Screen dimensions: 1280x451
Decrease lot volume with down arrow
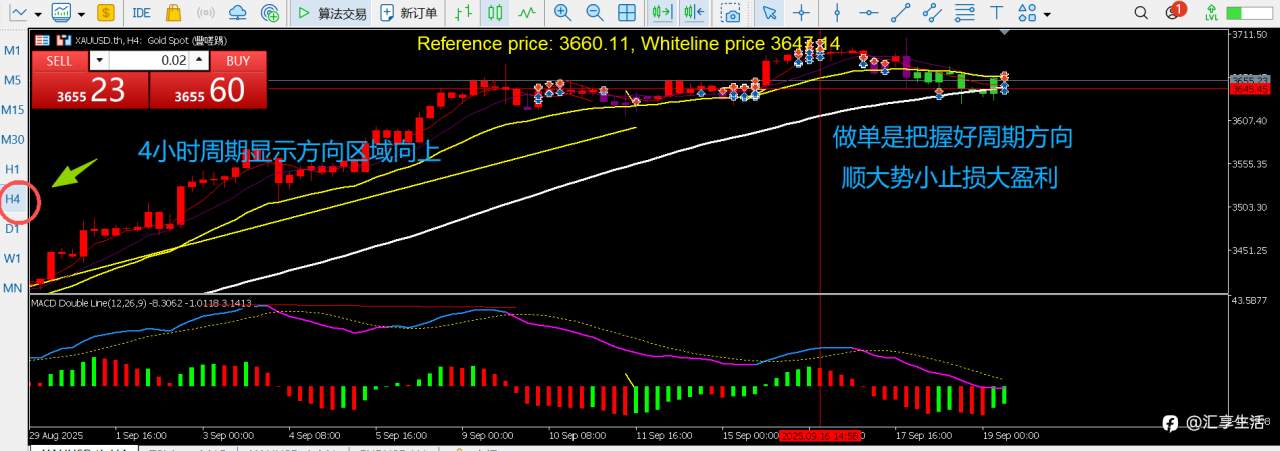99,60
